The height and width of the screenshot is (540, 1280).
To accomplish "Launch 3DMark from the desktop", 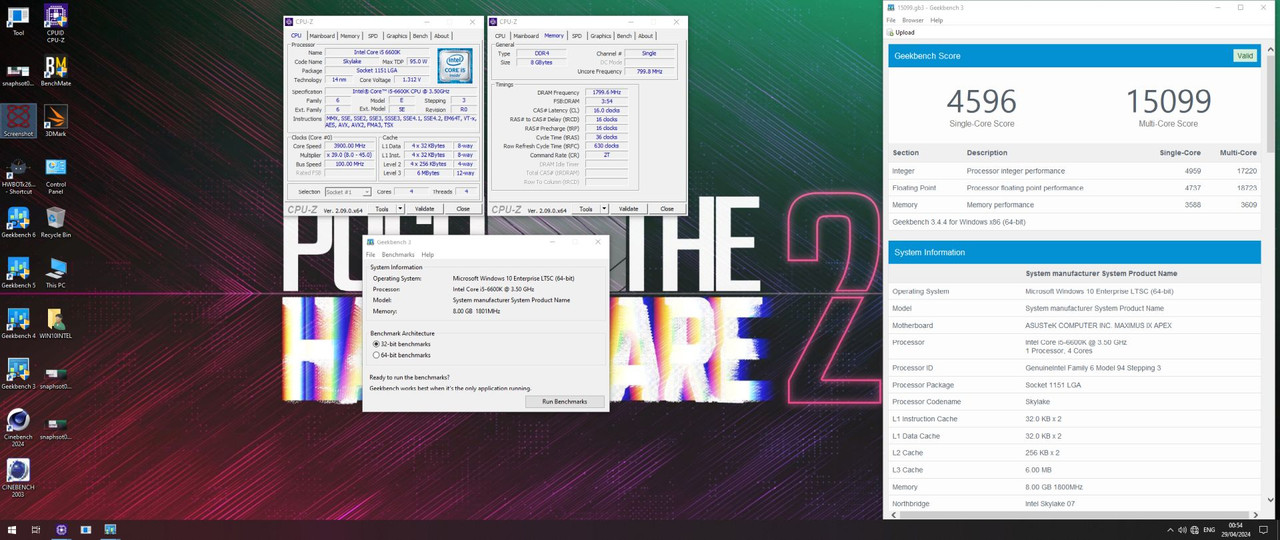I will click(56, 120).
